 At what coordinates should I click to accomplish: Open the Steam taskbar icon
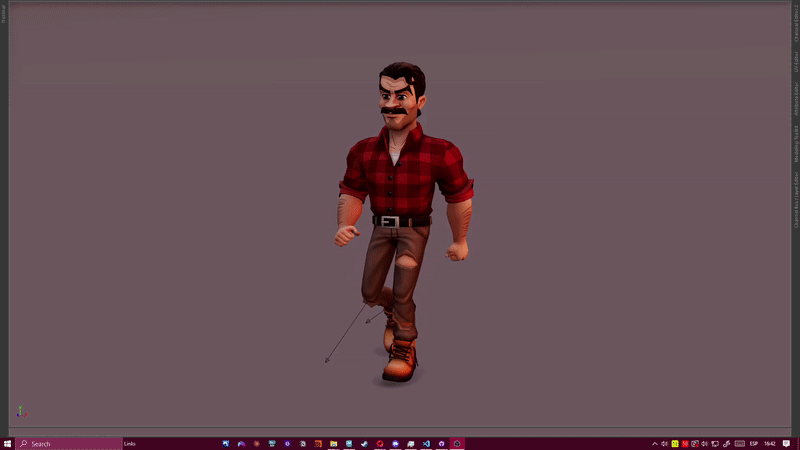pos(364,443)
